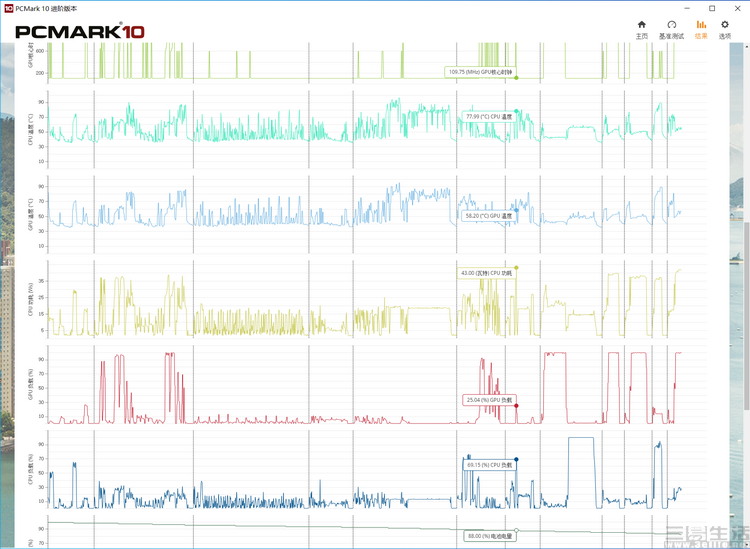Click the teal CPU temperature marker dot
This screenshot has width=750, height=549.
tap(516, 111)
